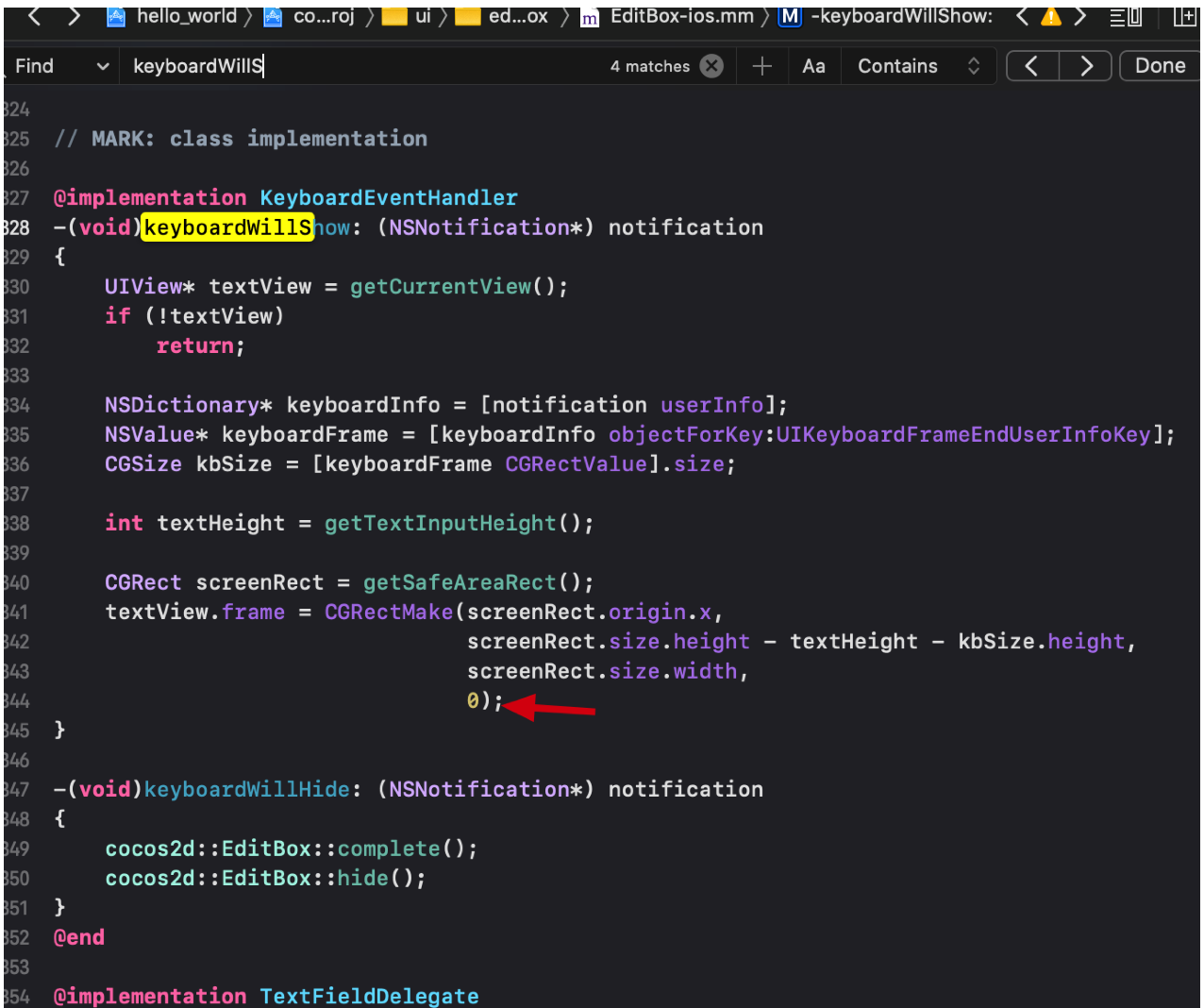The width and height of the screenshot is (1204, 1008).
Task: Jump to previous issue chevron
Action: [x=1022, y=16]
